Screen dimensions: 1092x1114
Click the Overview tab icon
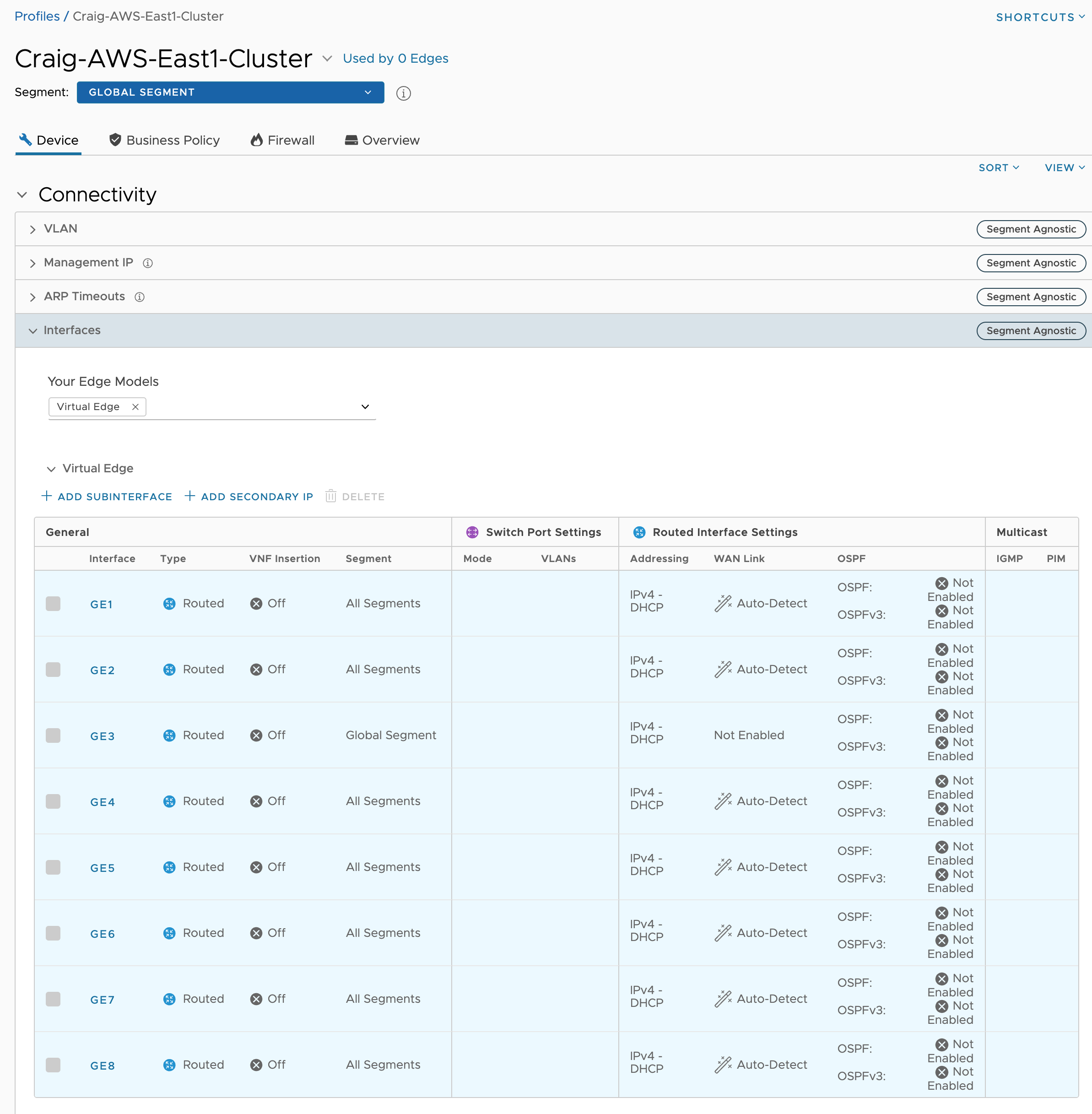click(351, 140)
